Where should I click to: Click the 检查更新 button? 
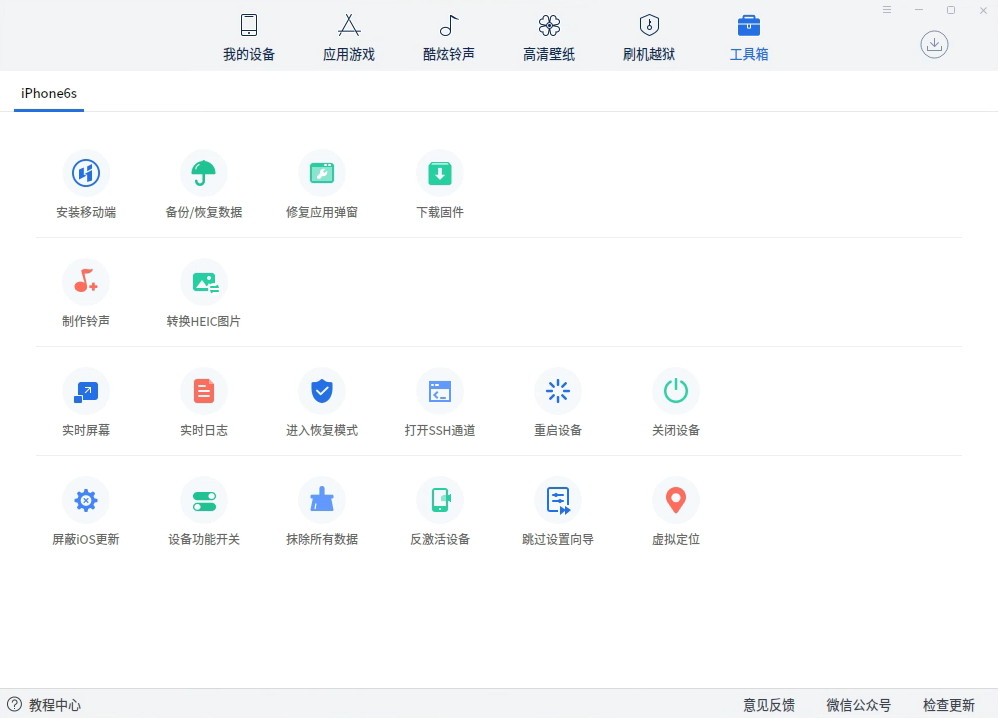point(948,705)
